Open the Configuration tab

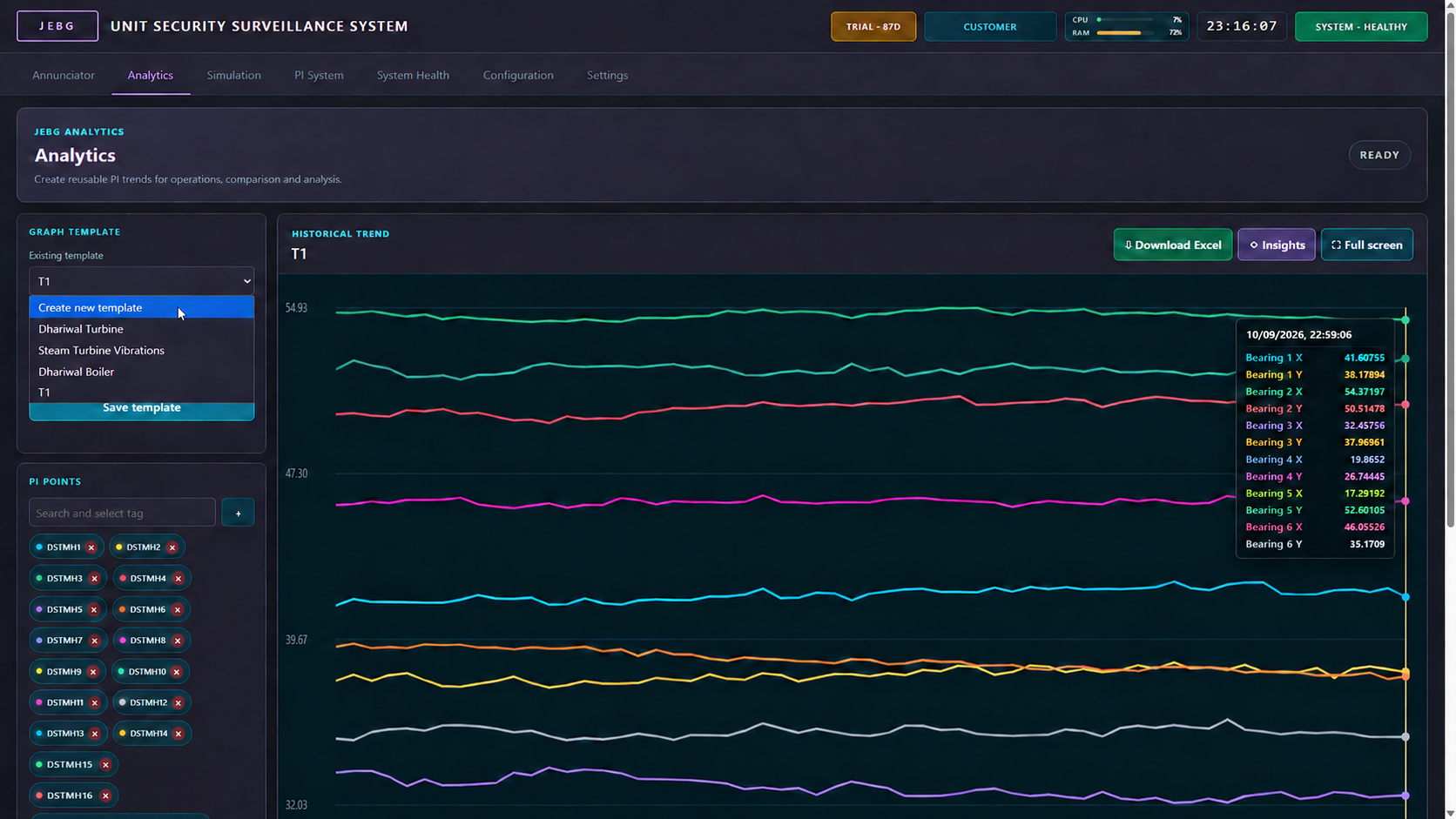(x=518, y=75)
